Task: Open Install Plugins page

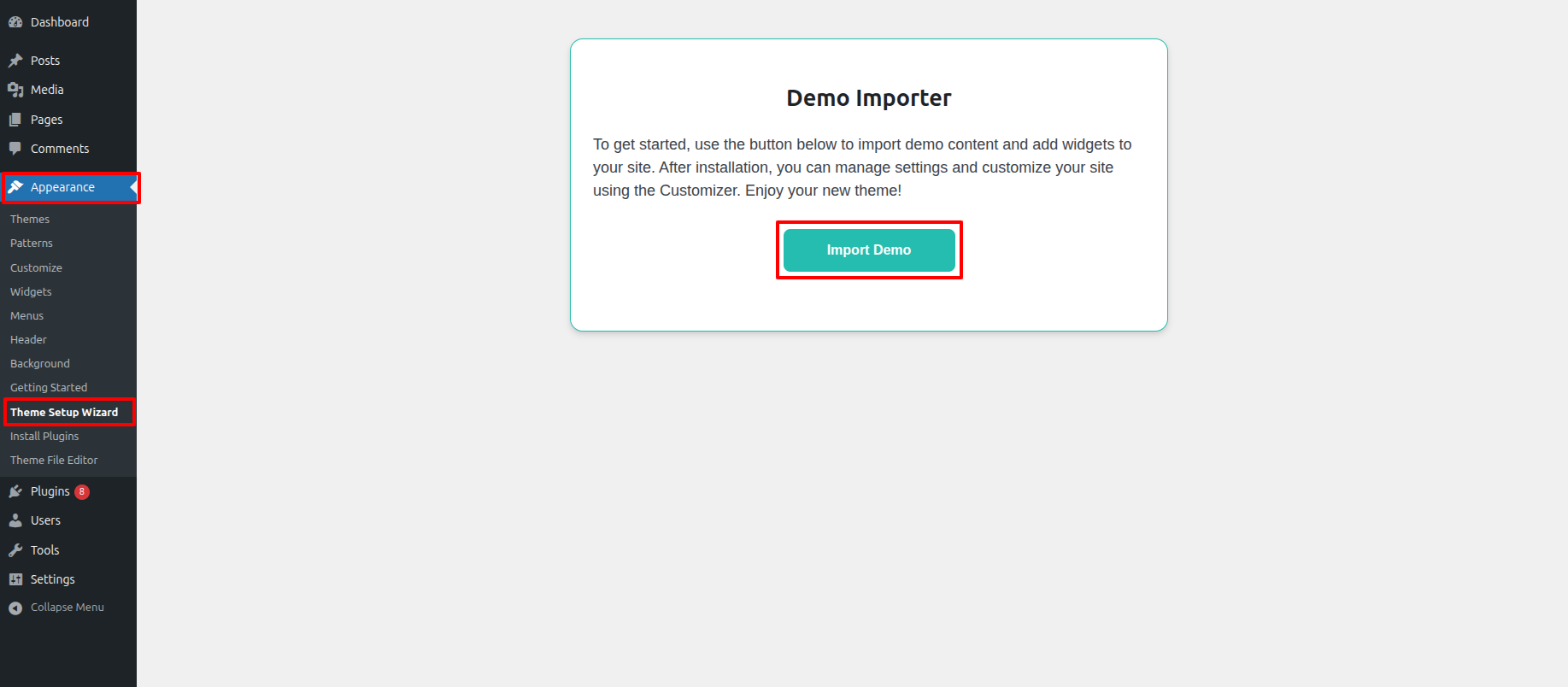Action: tap(44, 437)
